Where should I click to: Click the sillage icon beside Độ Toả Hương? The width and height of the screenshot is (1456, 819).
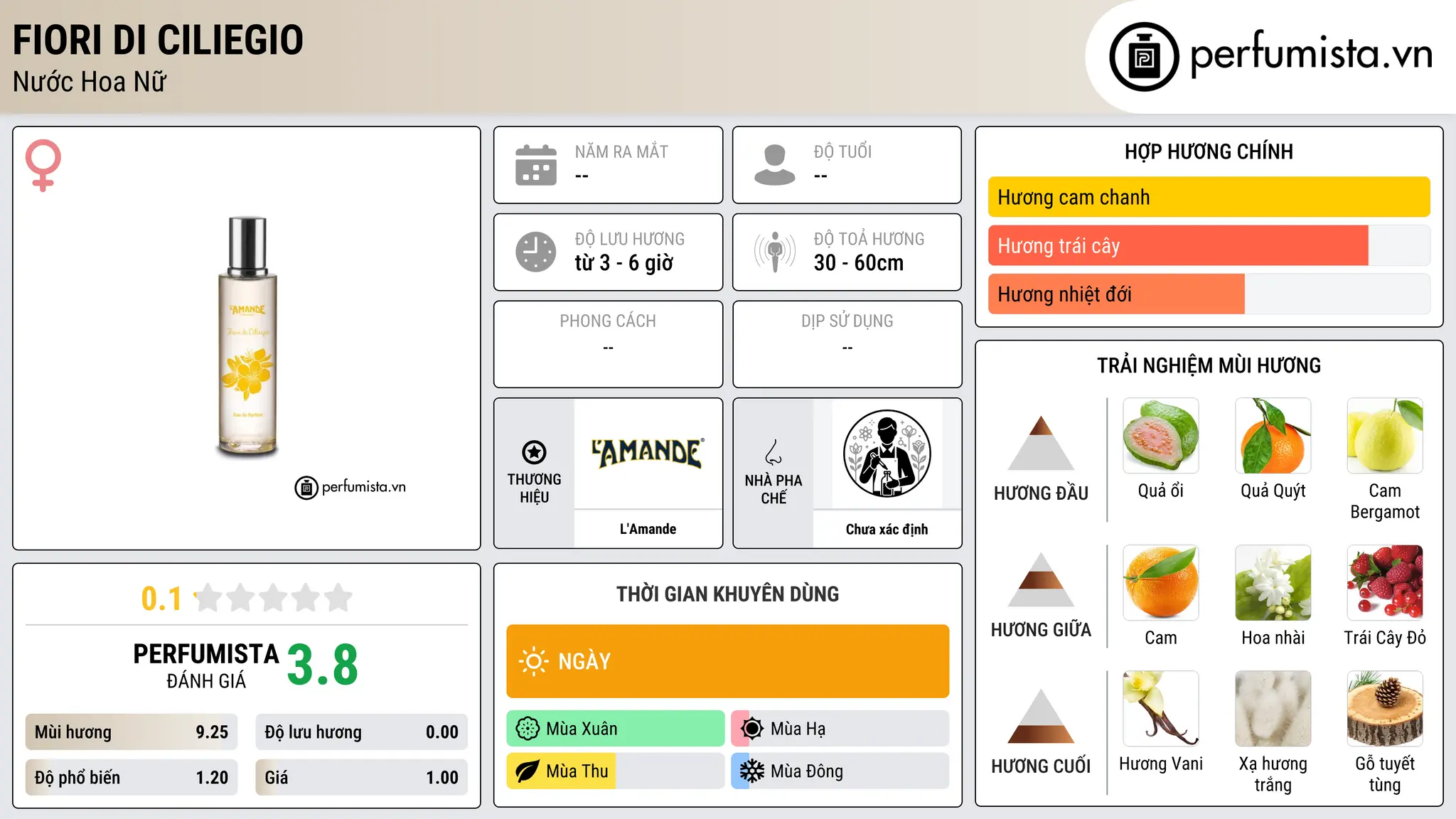point(775,252)
